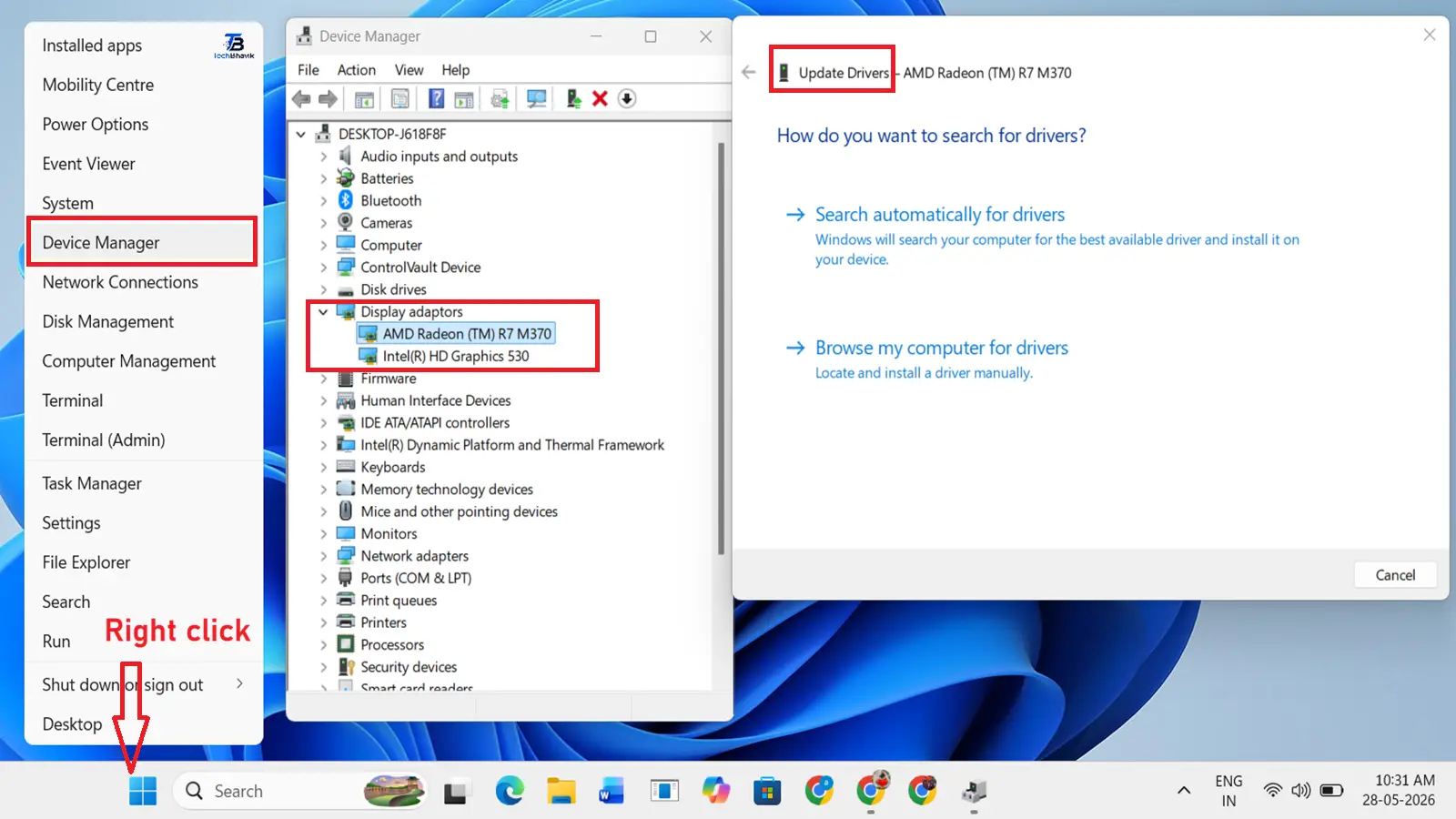
Task: Click the Enable device green arrow icon
Action: tap(573, 99)
